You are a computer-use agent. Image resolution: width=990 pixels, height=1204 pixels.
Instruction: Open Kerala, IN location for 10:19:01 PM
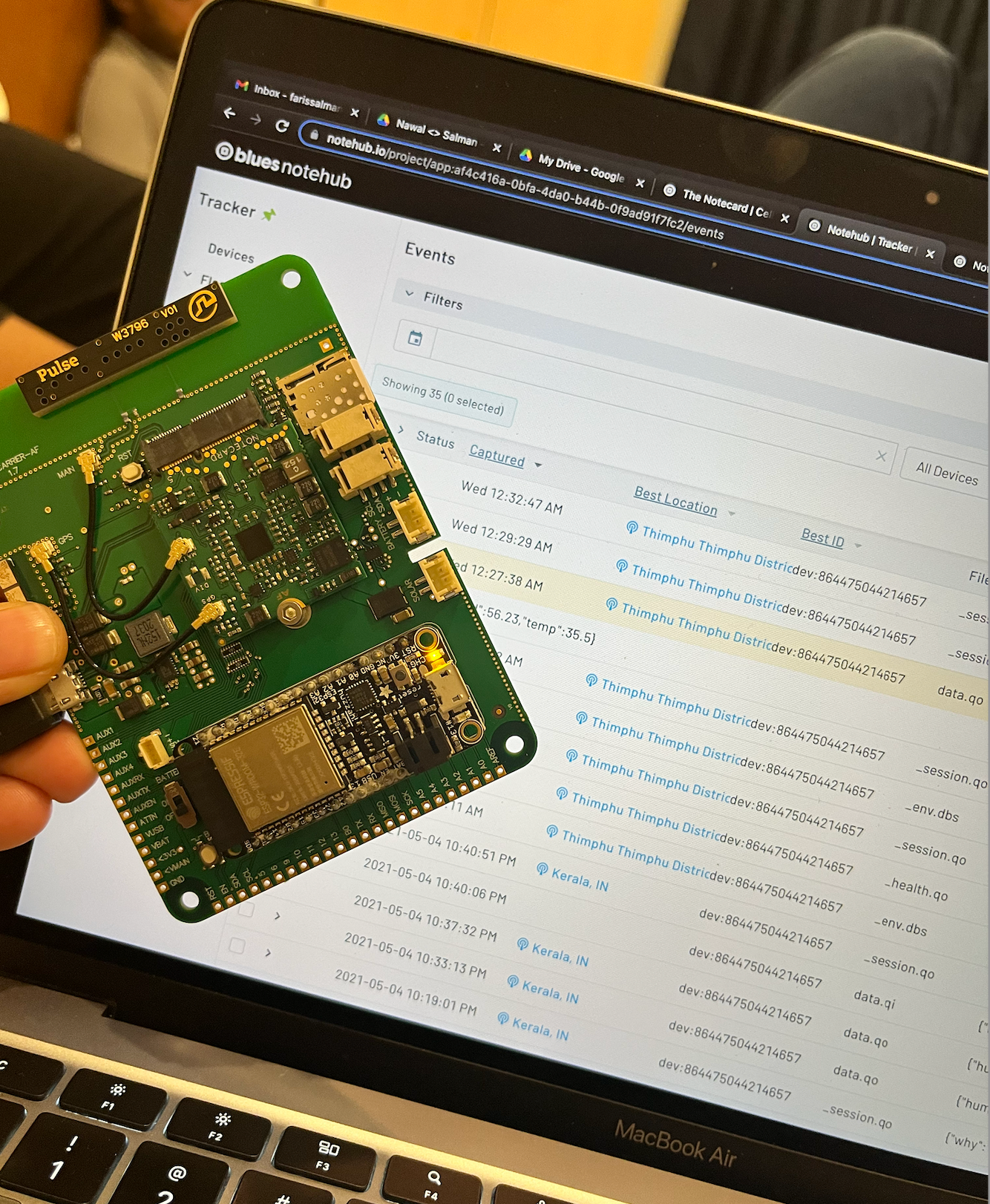[x=540, y=1029]
